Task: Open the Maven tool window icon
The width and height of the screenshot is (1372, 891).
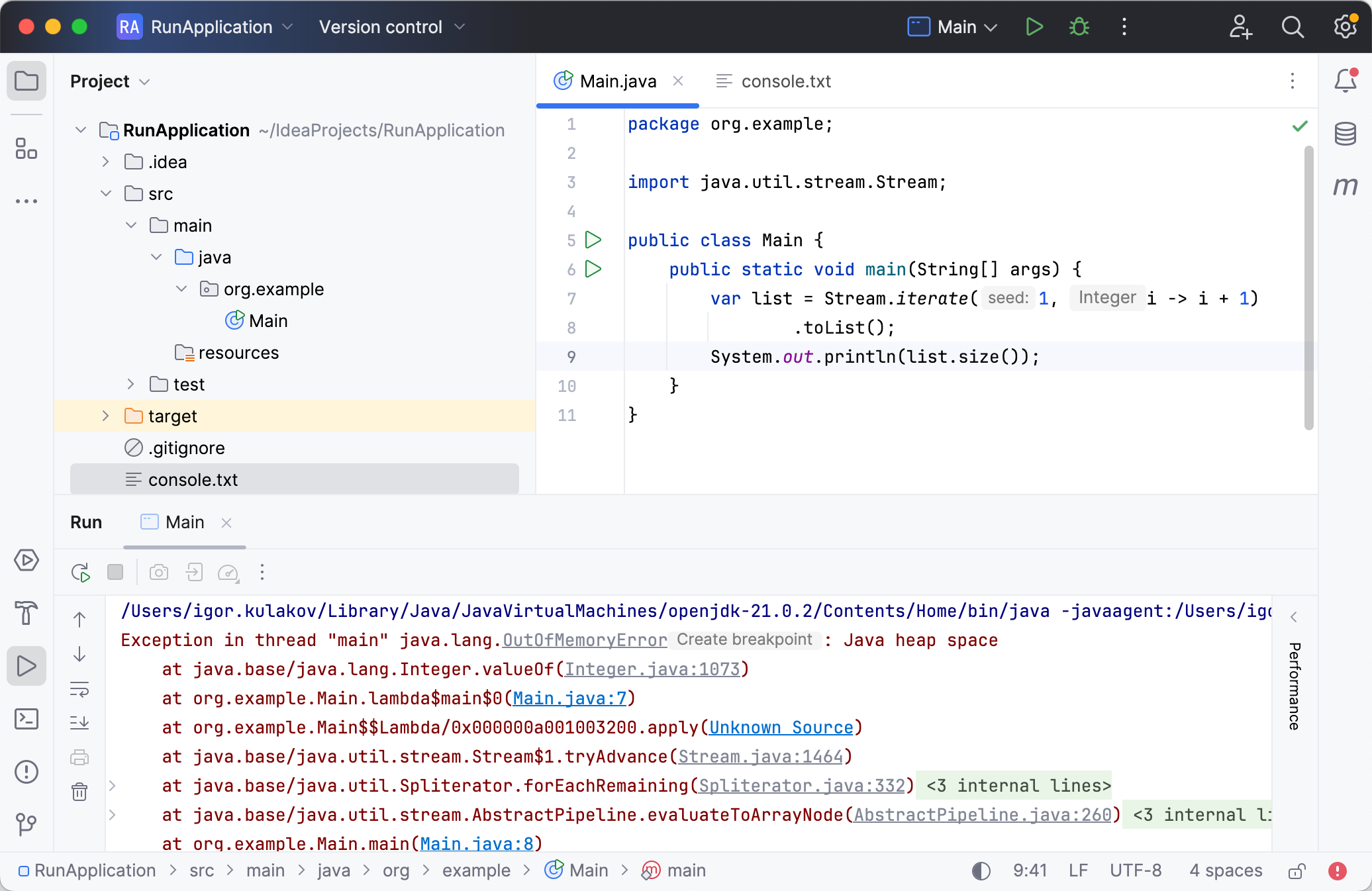Action: [1345, 187]
